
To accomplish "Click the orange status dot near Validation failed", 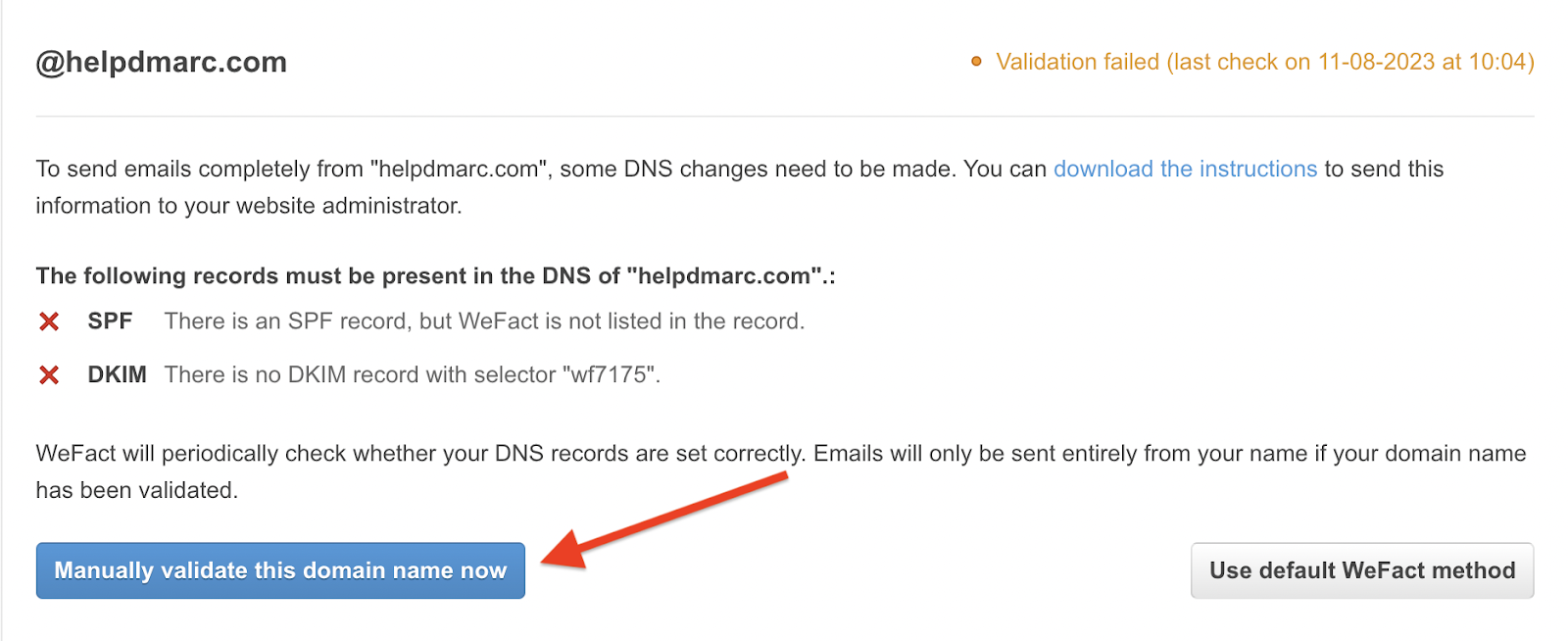I will coord(975,61).
